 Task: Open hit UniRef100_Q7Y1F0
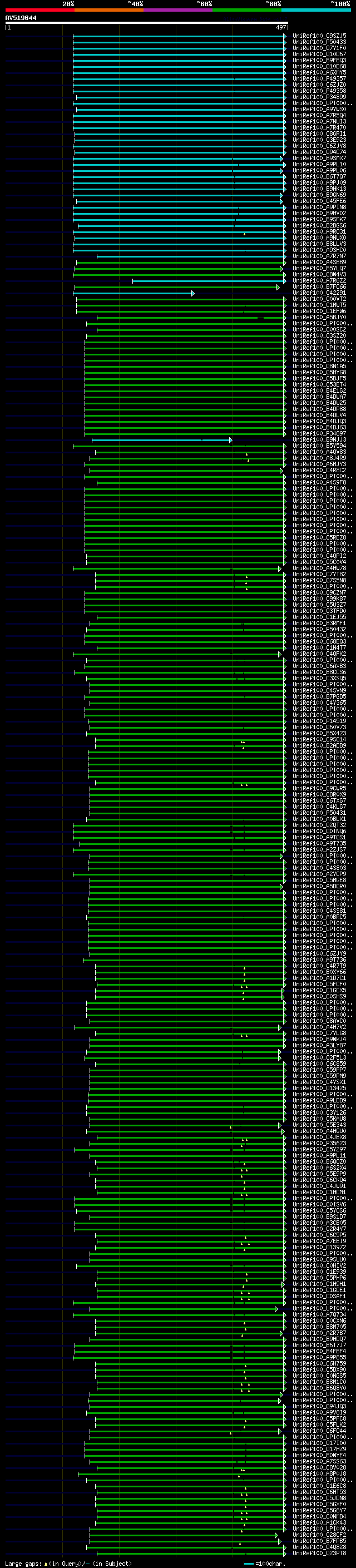(x=319, y=48)
